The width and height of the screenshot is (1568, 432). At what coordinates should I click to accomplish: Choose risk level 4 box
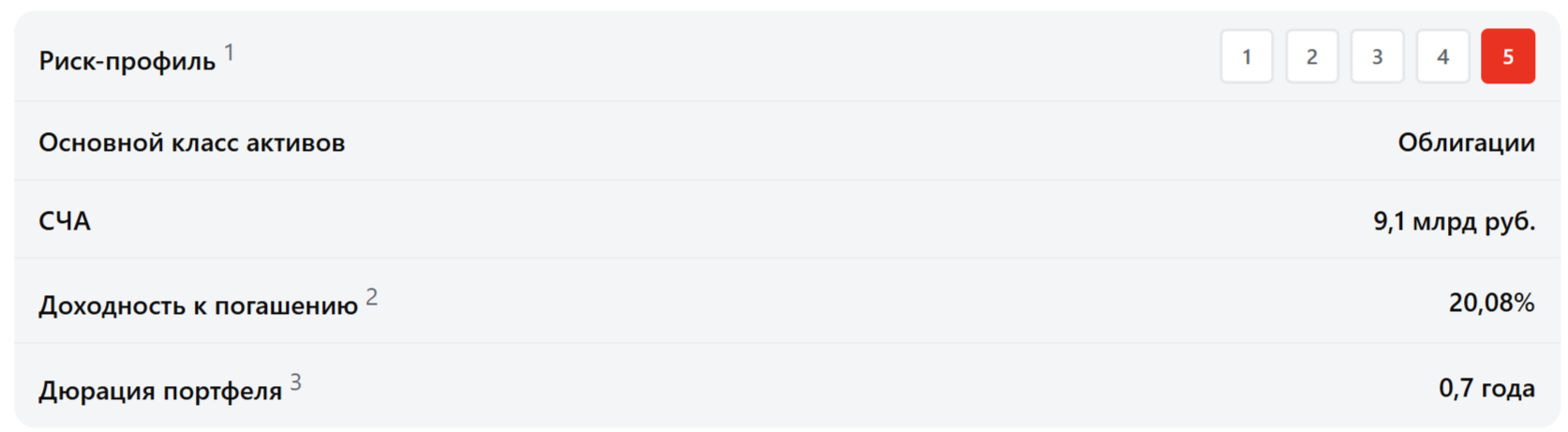click(1442, 57)
